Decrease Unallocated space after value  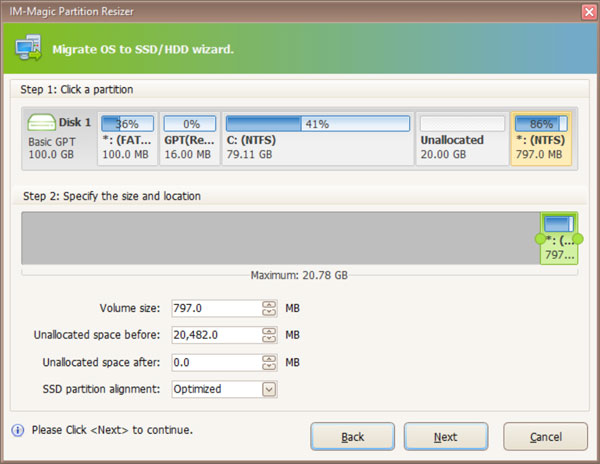(x=269, y=366)
